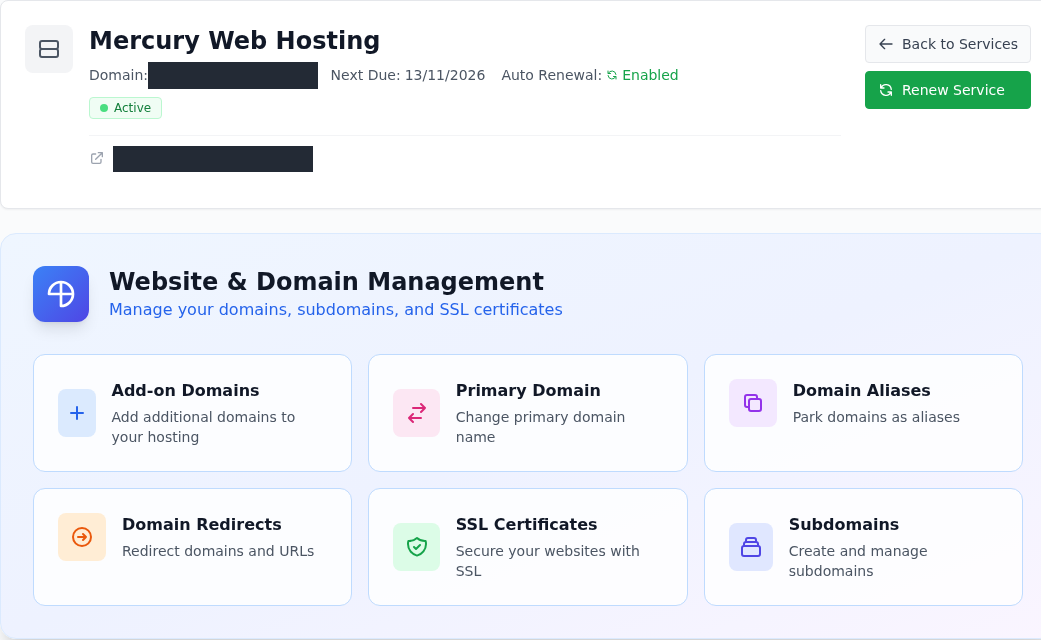This screenshot has height=640, width=1041.
Task: Open the Domain Redirects card
Action: [x=193, y=547]
